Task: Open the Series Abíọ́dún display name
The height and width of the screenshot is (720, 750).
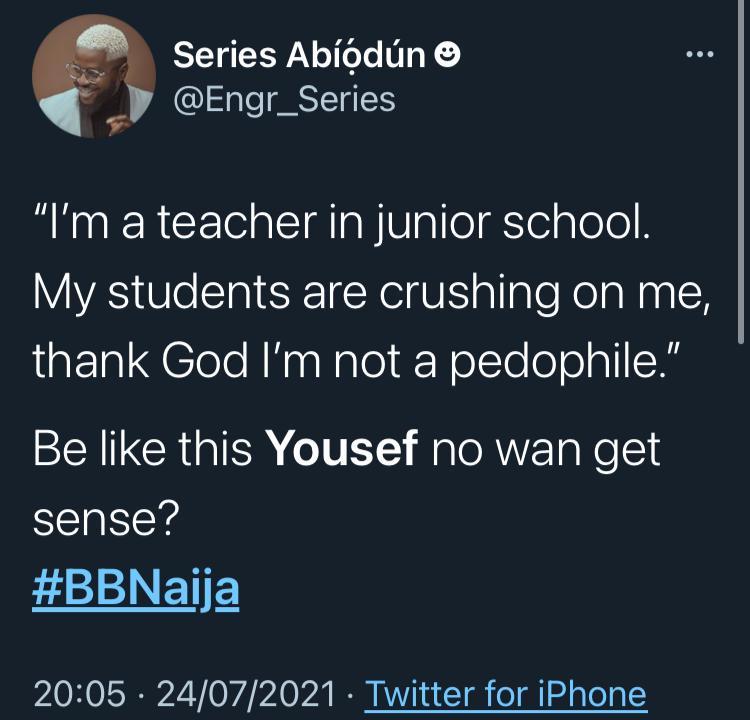Action: pyautogui.click(x=302, y=57)
